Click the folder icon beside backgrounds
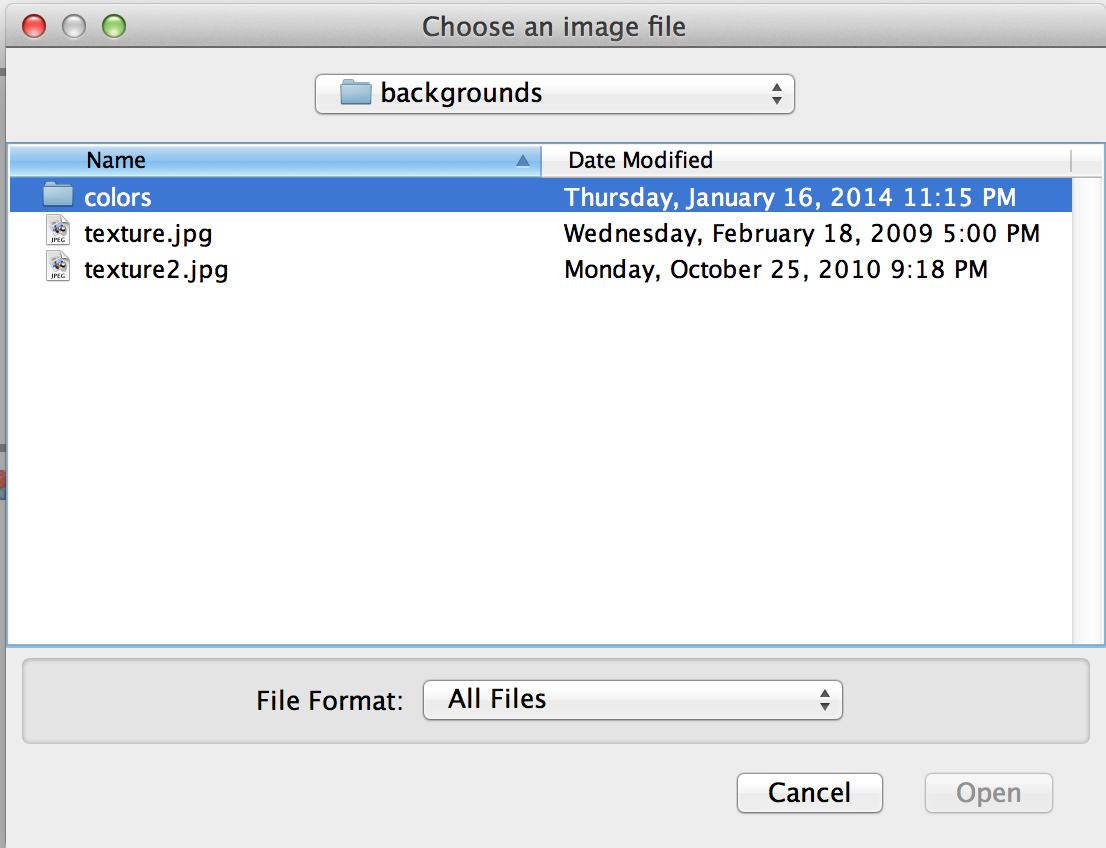This screenshot has height=848, width=1106. [356, 93]
